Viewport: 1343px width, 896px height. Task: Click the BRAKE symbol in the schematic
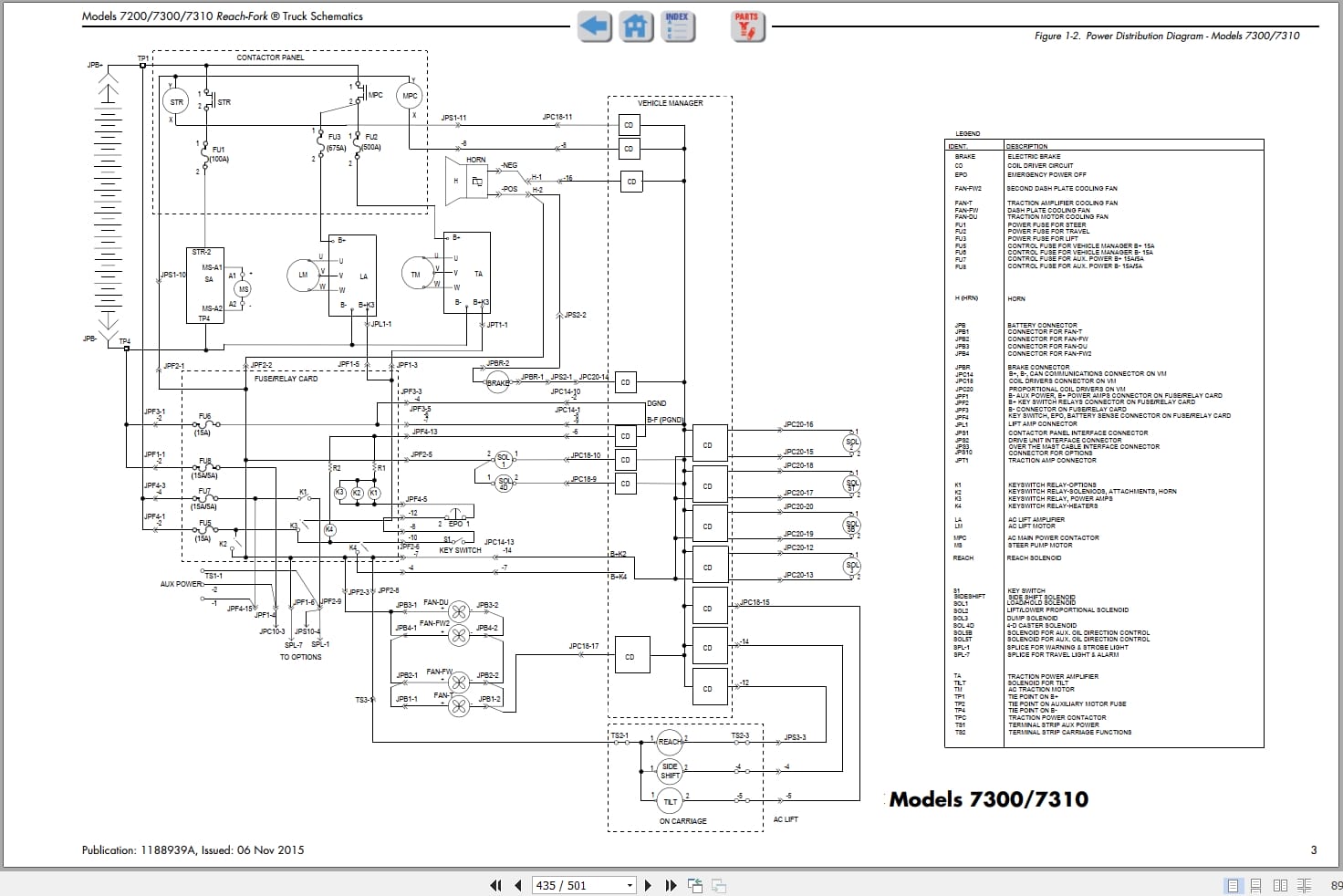click(498, 383)
